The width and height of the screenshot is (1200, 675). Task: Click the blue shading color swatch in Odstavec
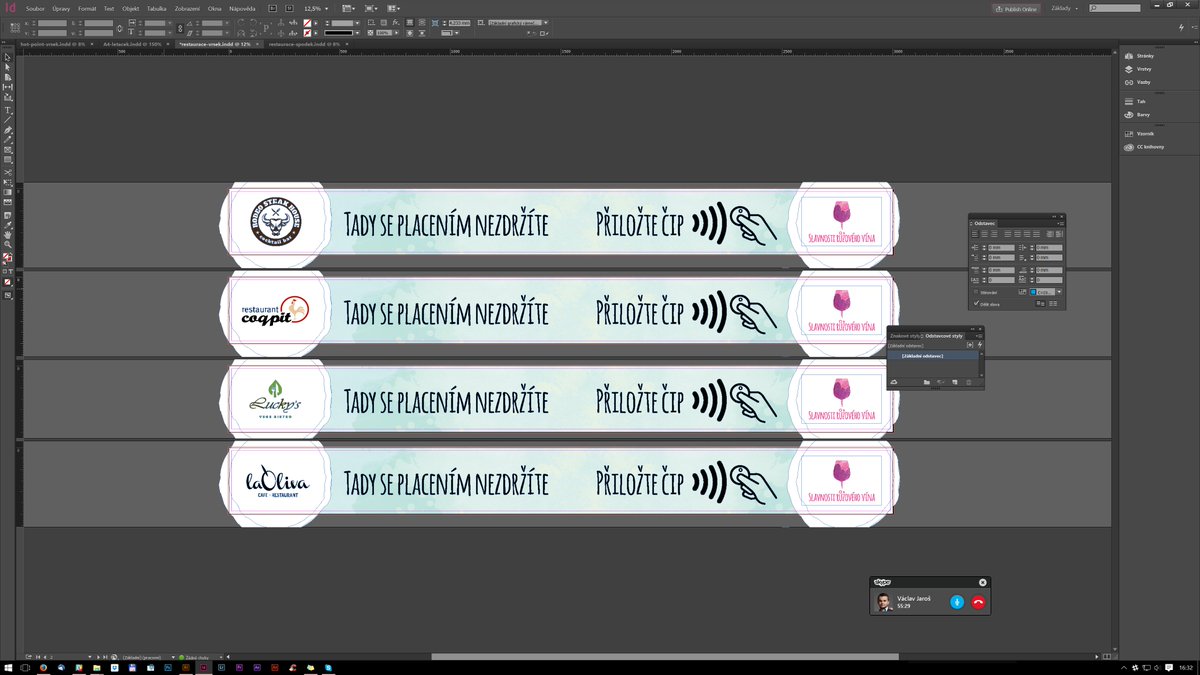coord(1034,292)
